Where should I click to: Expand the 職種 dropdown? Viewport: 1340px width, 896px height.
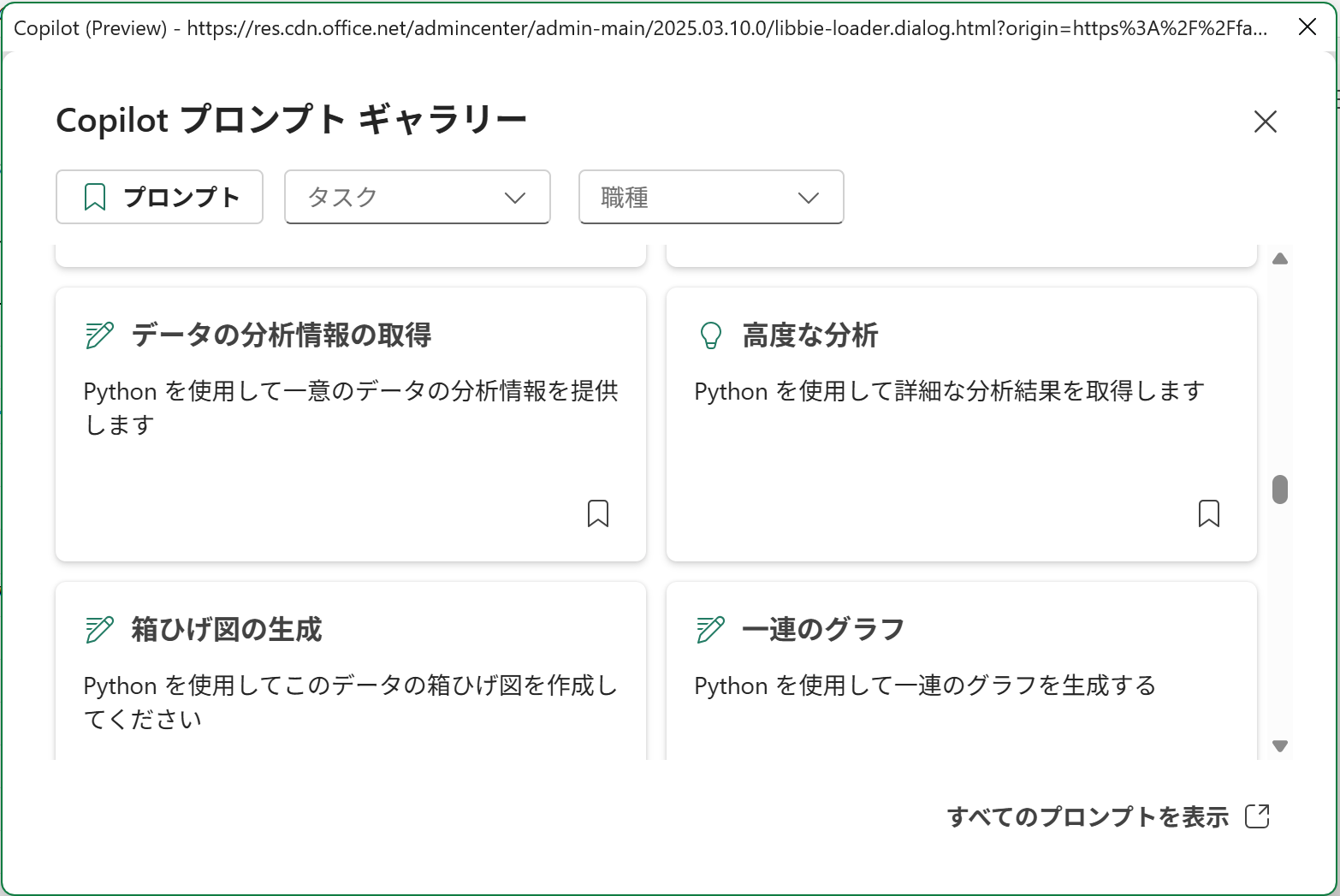pos(710,197)
